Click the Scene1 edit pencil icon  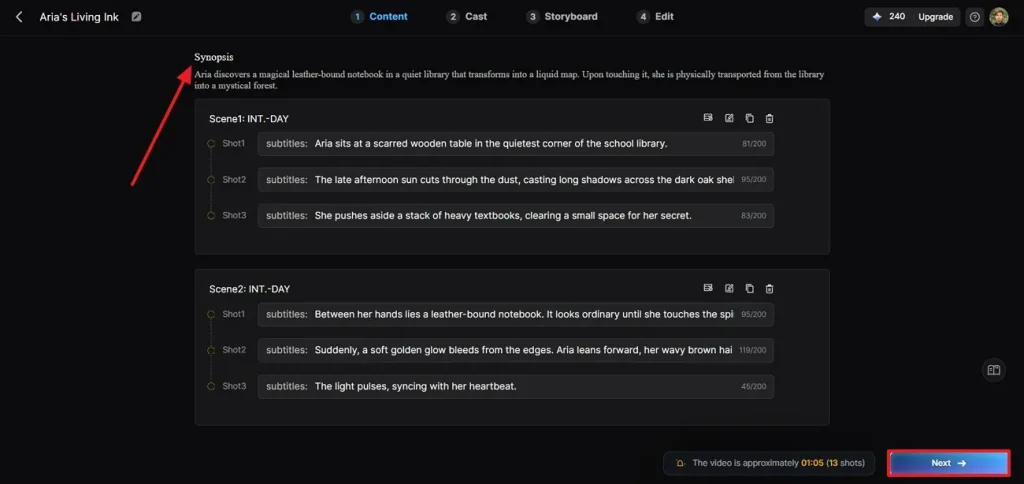[x=729, y=118]
